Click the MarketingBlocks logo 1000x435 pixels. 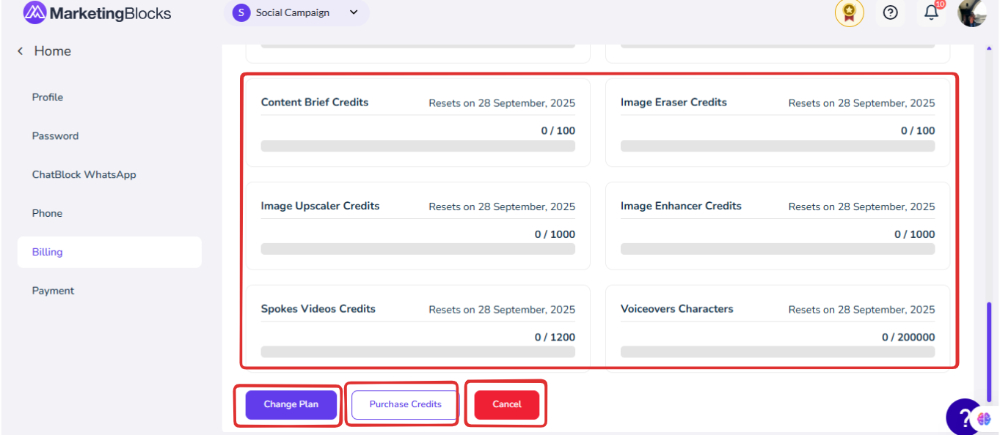[x=97, y=13]
